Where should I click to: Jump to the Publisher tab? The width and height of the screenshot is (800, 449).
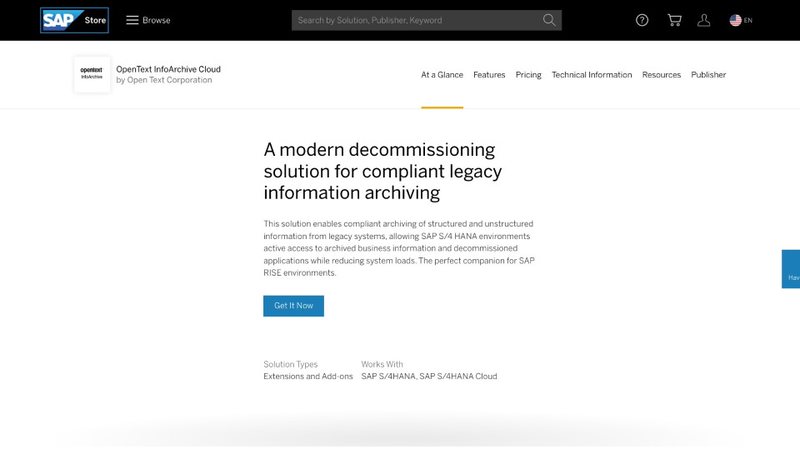(708, 75)
